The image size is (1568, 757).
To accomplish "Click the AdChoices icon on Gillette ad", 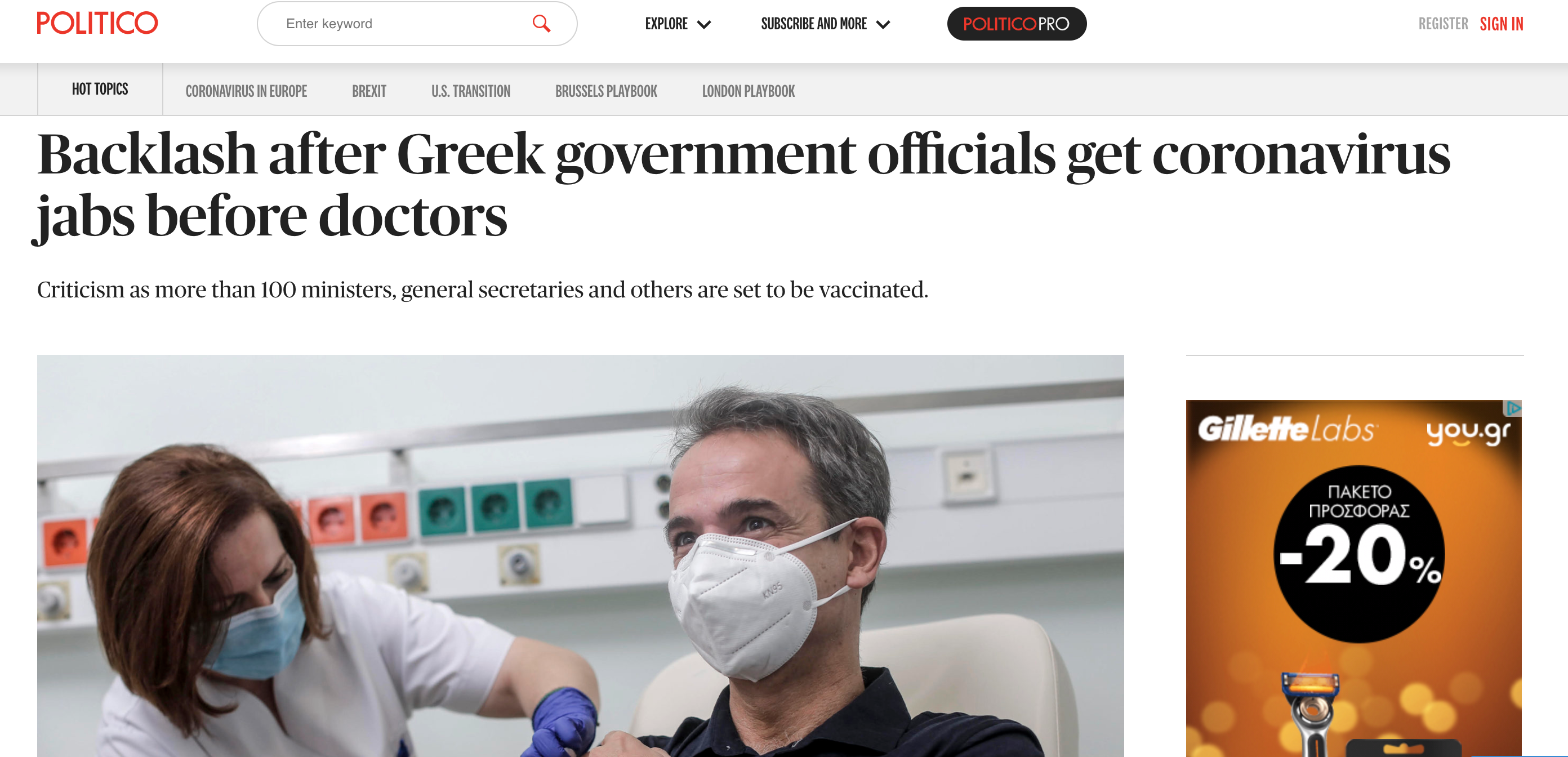I will coord(1514,408).
